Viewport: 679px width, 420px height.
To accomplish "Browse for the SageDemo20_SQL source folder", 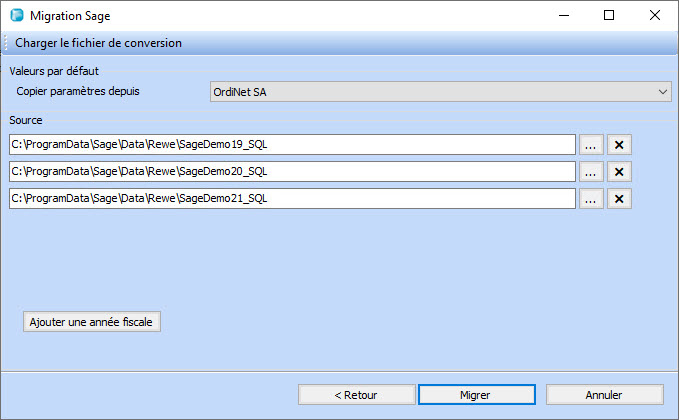I will click(591, 172).
